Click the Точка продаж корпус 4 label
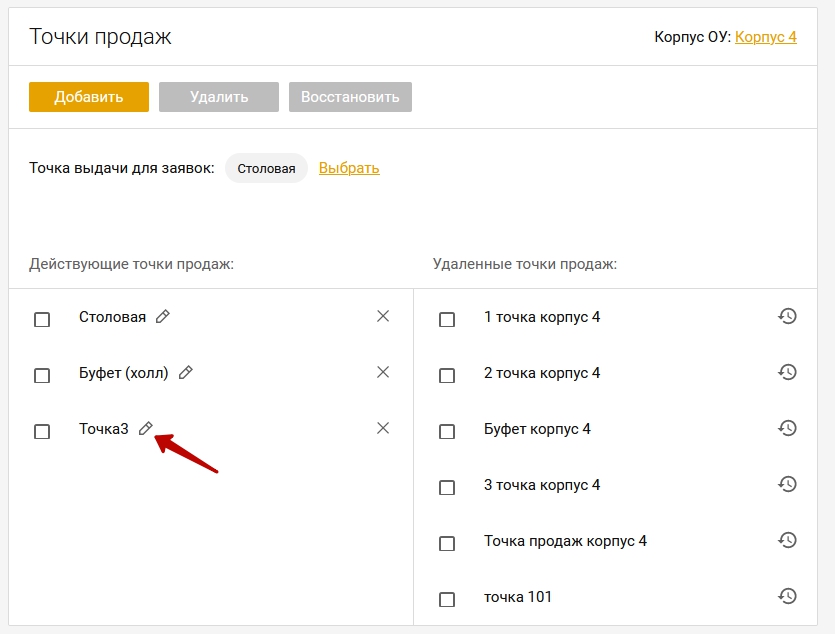The image size is (835, 634). 566,541
